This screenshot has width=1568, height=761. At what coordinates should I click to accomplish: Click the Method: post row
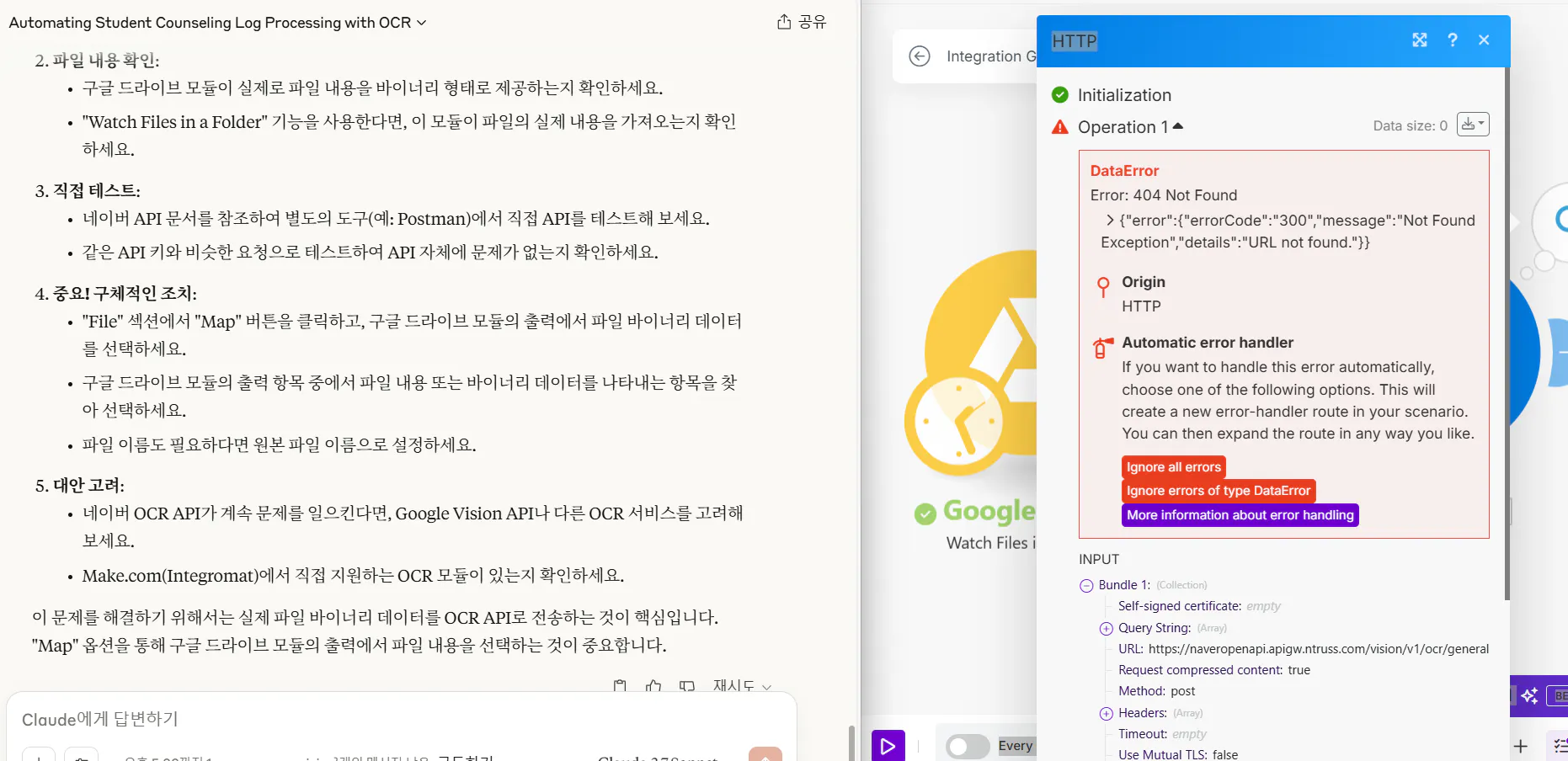(x=1156, y=691)
